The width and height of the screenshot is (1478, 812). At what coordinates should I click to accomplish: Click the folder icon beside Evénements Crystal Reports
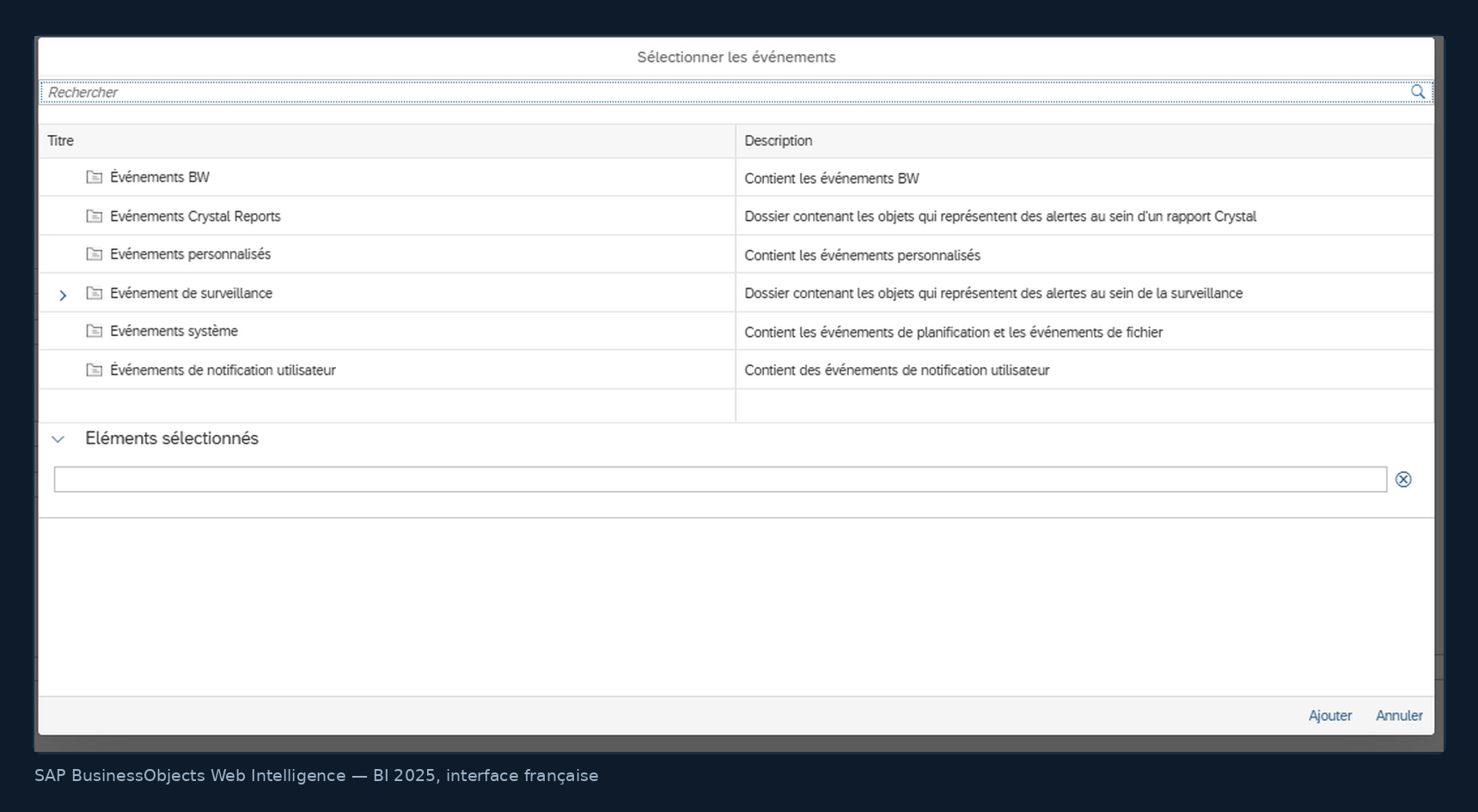tap(95, 216)
